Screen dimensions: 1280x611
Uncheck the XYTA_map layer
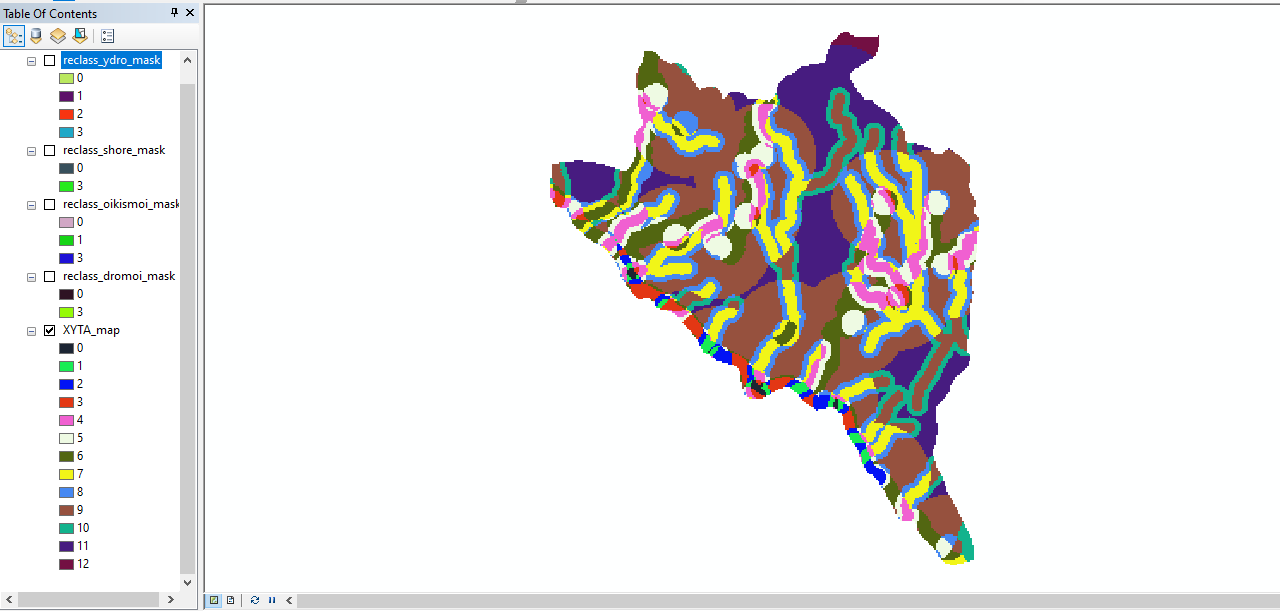pos(48,330)
